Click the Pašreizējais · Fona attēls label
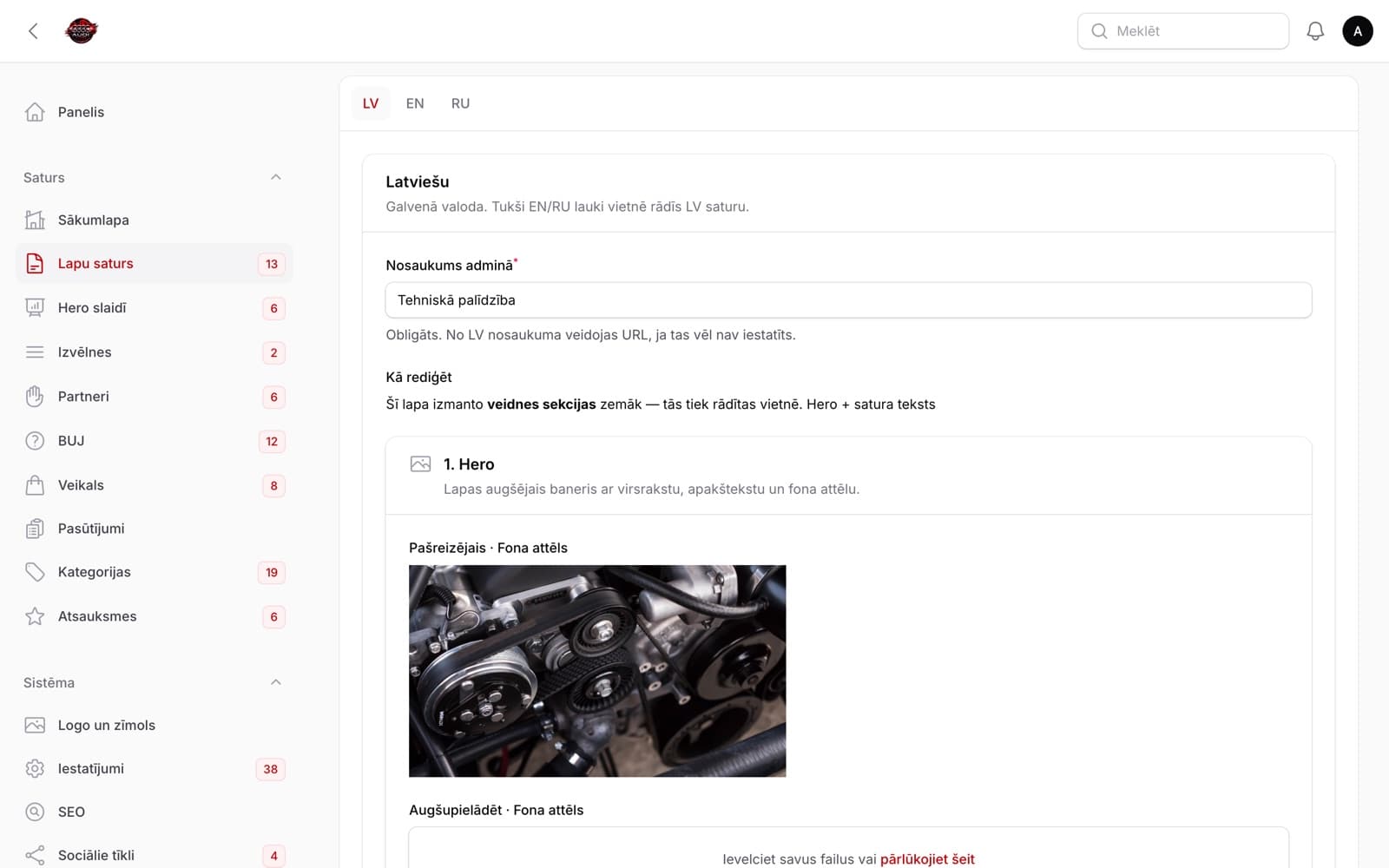This screenshot has height=868, width=1389. coord(488,548)
